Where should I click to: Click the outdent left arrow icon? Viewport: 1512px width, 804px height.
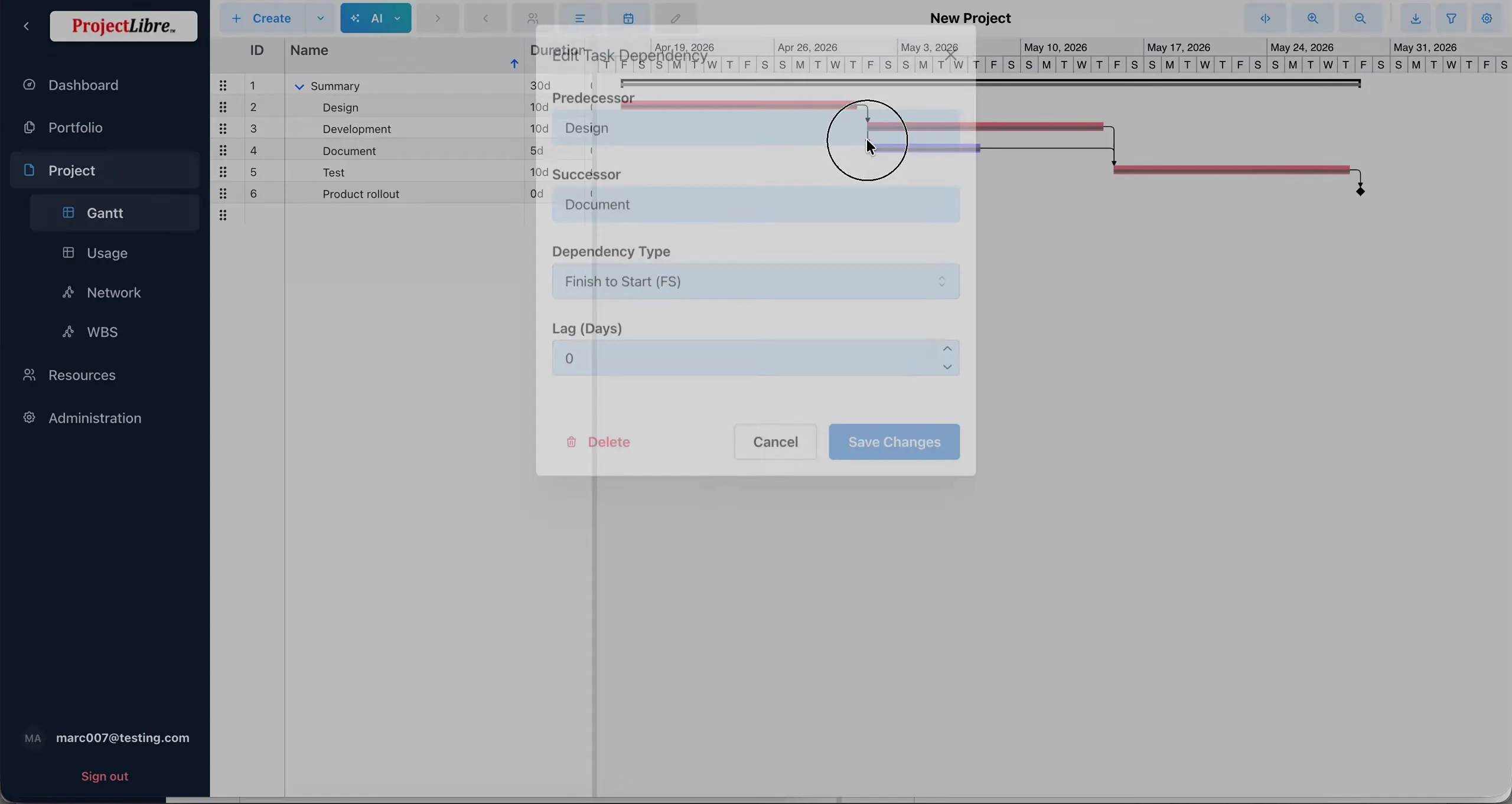click(485, 18)
